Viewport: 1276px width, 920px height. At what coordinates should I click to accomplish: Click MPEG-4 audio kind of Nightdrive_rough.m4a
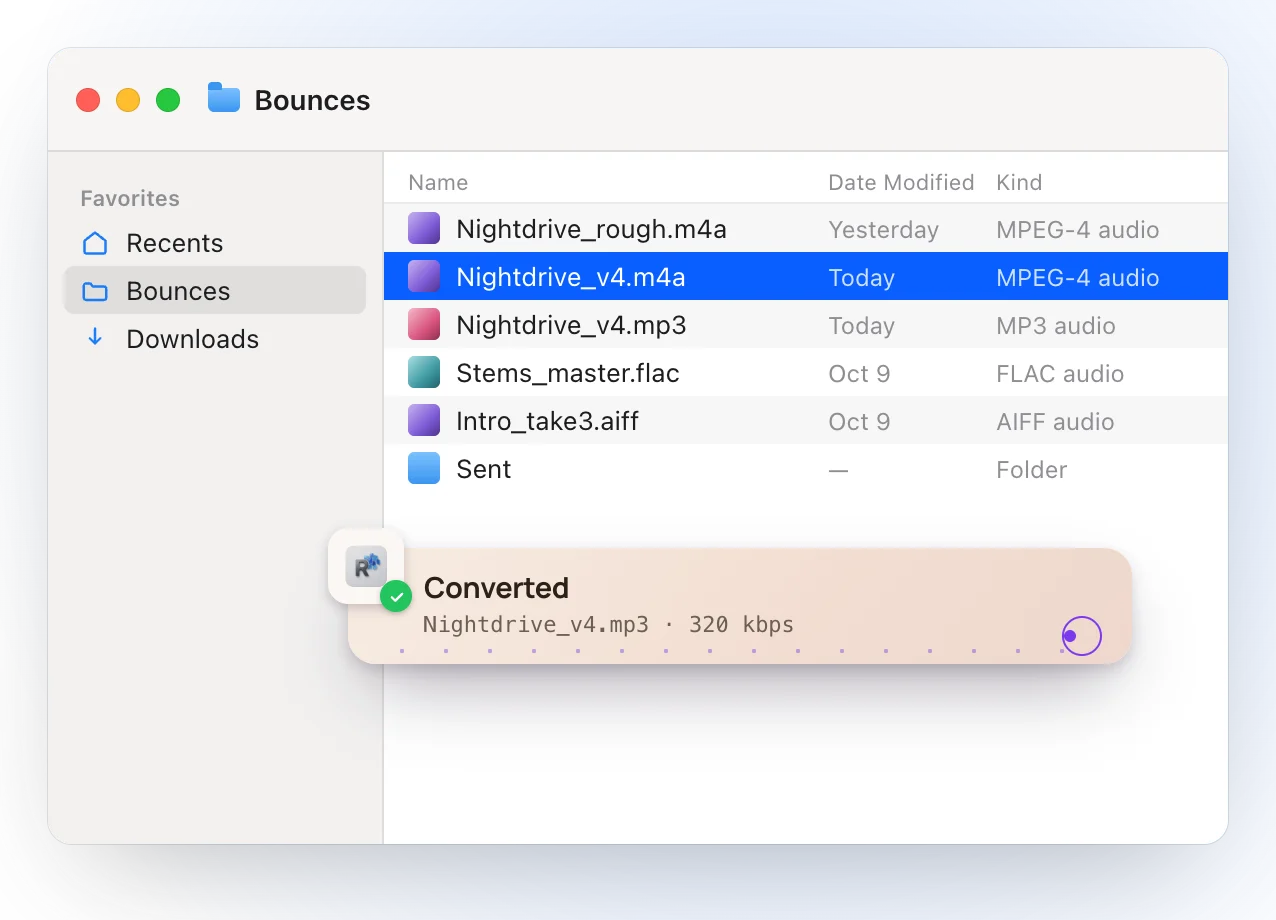click(x=1078, y=230)
